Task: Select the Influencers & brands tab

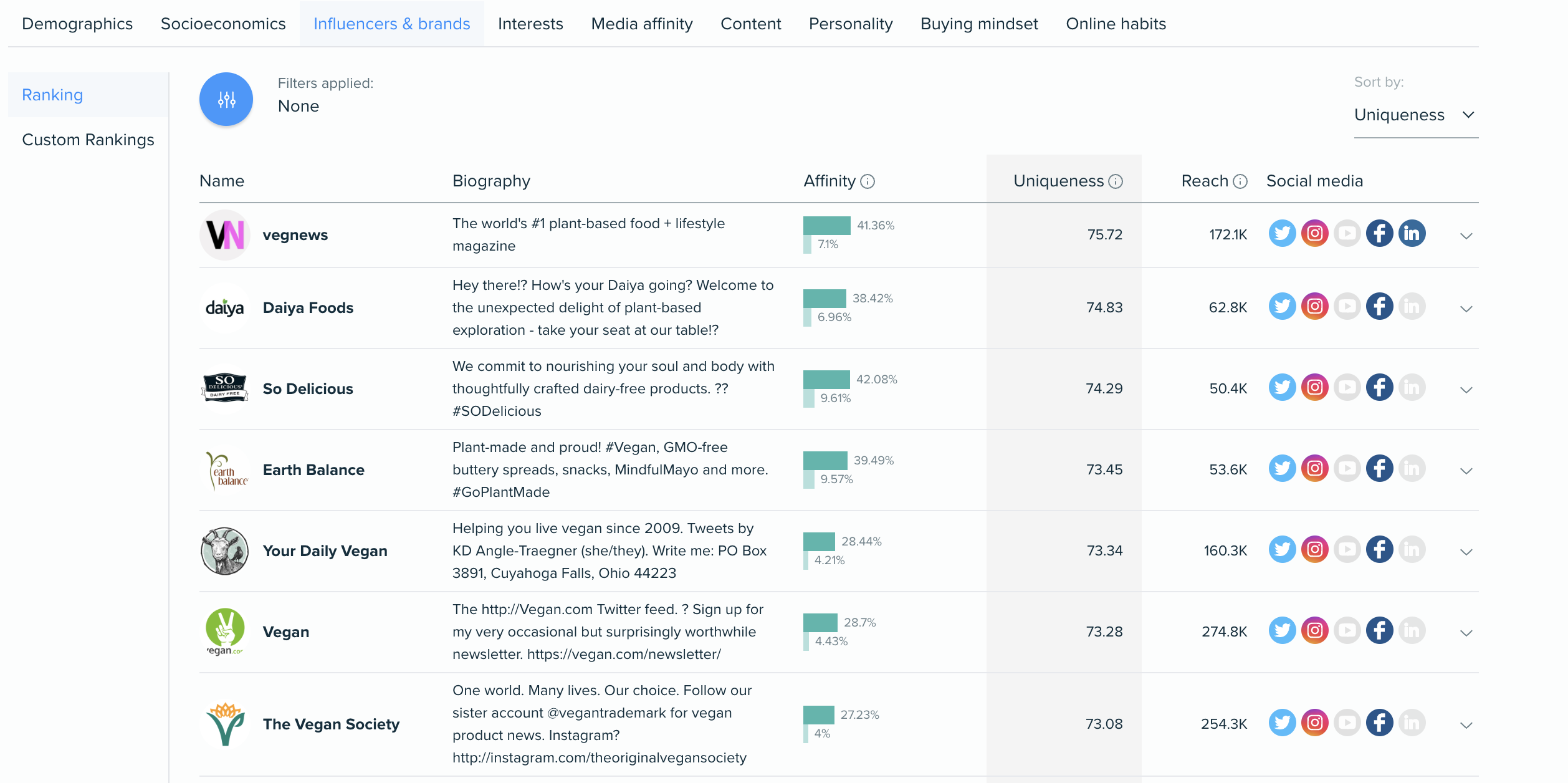Action: pos(391,24)
